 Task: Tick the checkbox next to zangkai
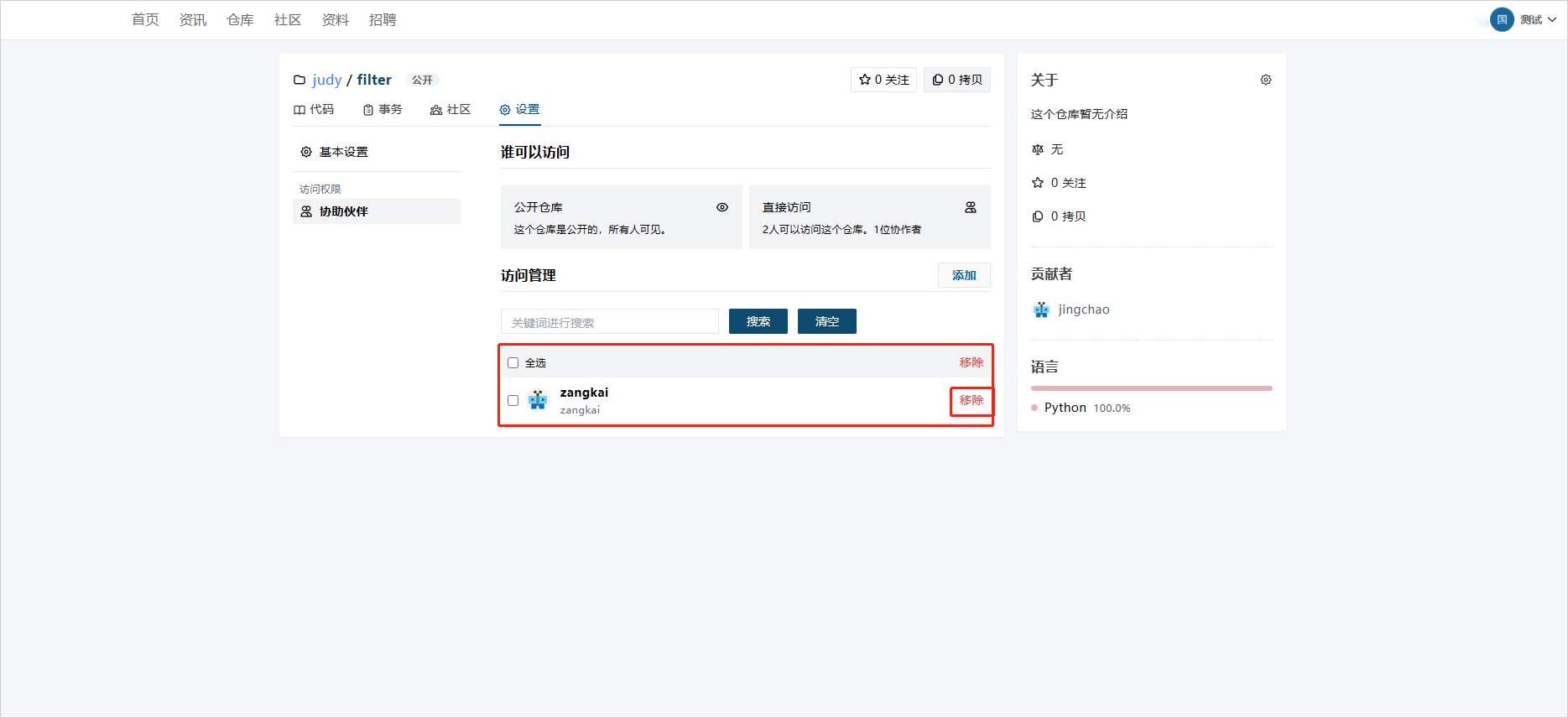point(513,401)
